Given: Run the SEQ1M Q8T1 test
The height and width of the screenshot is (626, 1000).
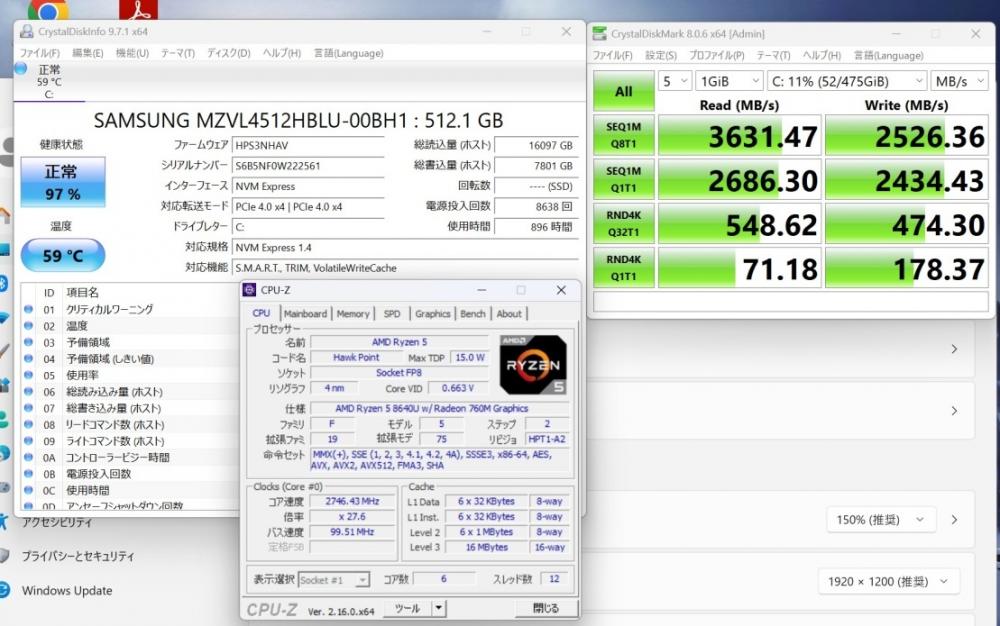Looking at the screenshot, I should tap(624, 135).
